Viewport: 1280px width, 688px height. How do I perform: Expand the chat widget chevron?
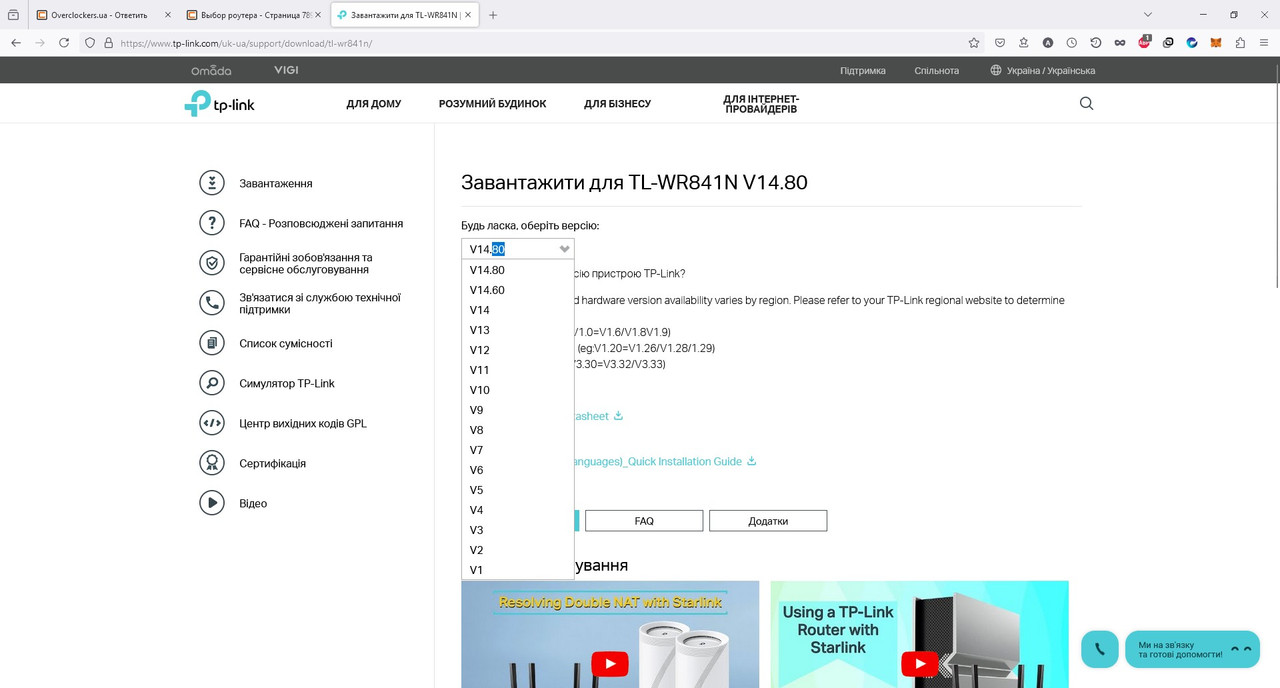pos(1241,649)
